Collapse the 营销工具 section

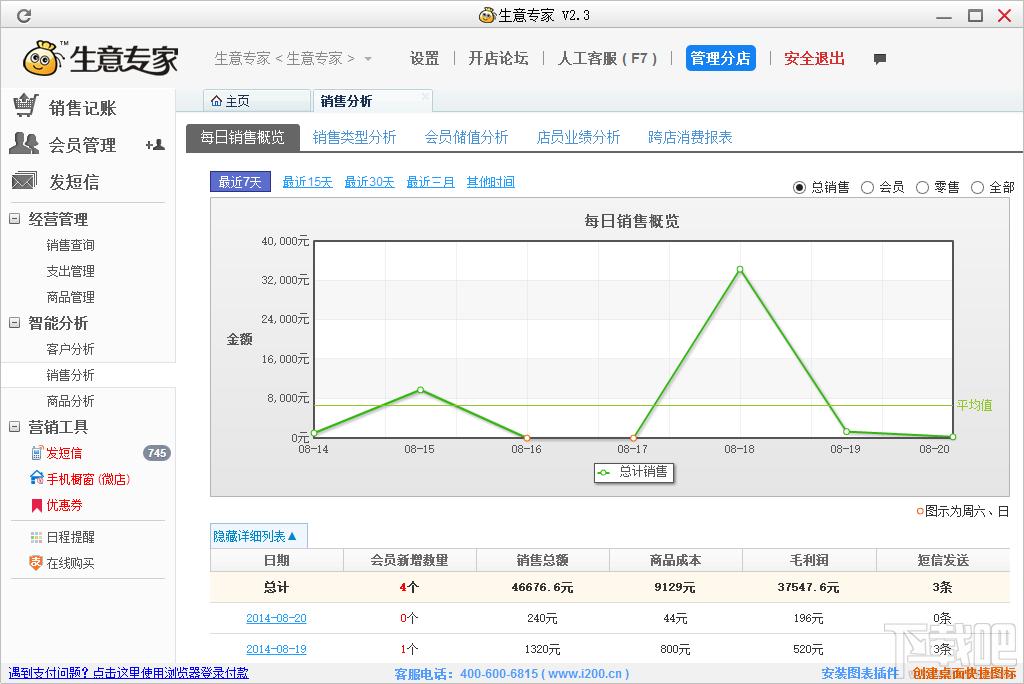click(x=14, y=427)
